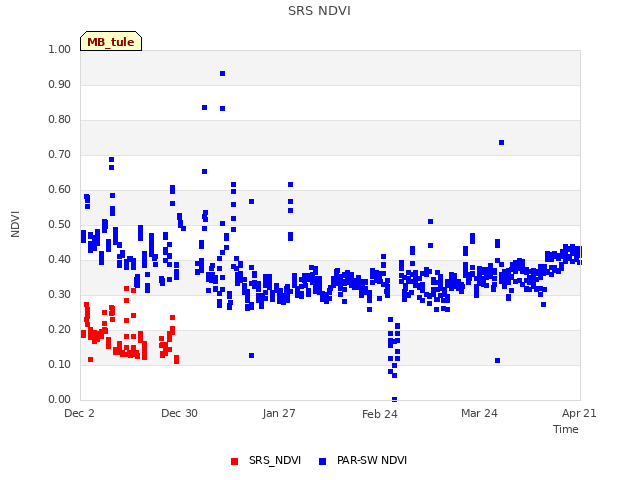Click the Mar 24 x-axis tick label

pos(479,413)
